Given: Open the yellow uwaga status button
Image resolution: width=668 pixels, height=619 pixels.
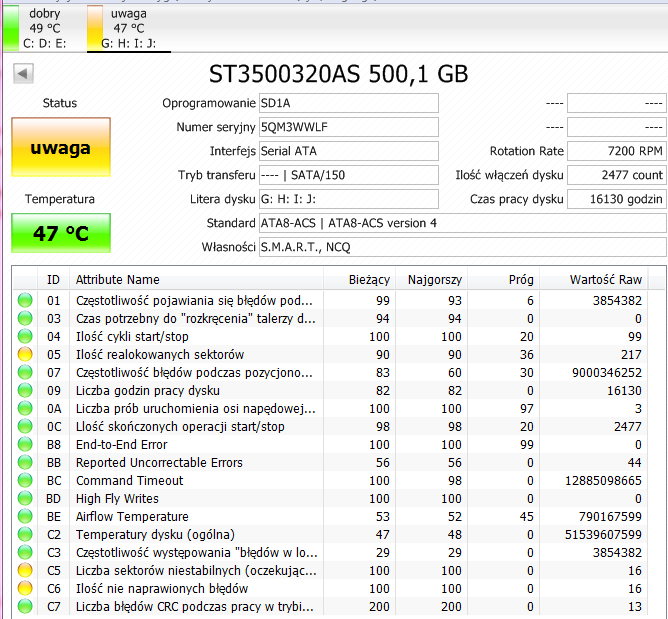Looking at the screenshot, I should point(61,147).
